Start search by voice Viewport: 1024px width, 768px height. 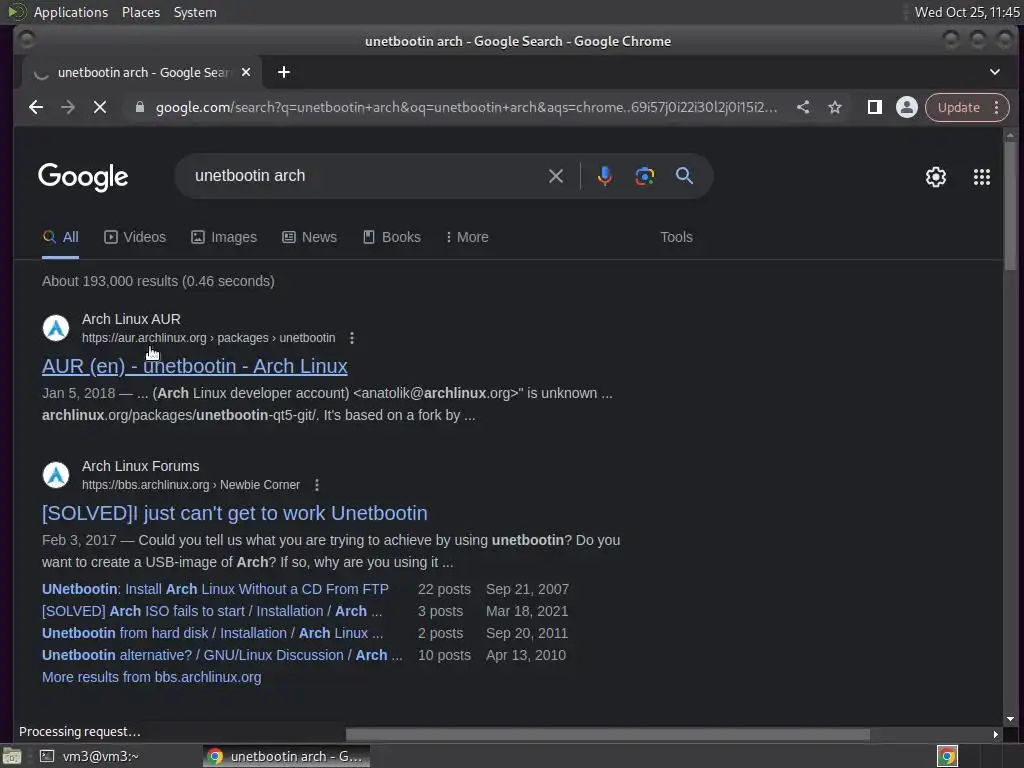tap(605, 176)
